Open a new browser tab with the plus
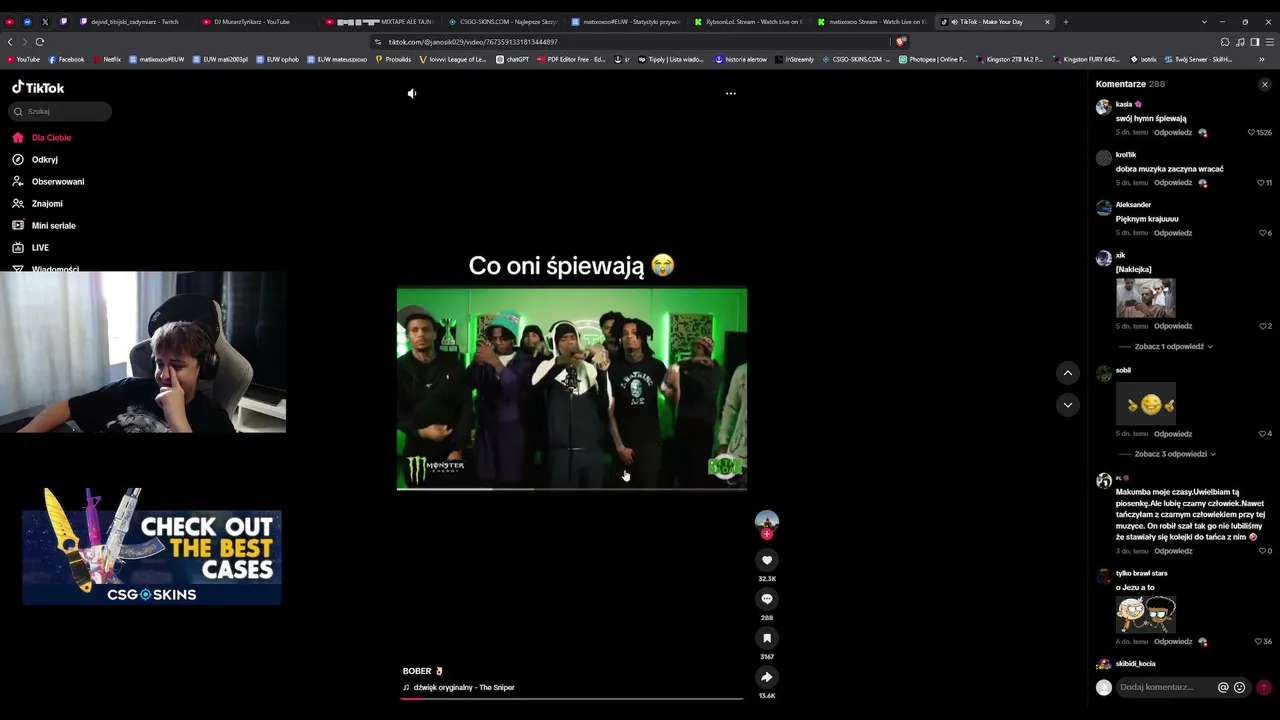Screen dimensions: 1280x720 (1066, 22)
